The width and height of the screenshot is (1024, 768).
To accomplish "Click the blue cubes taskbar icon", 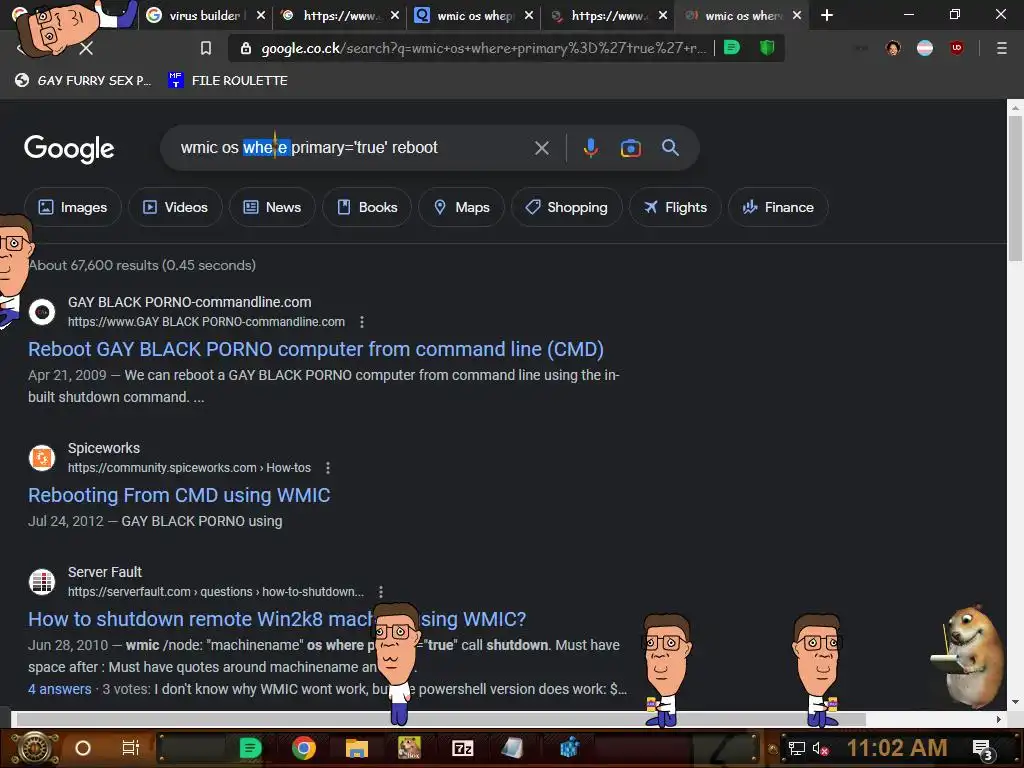I will (x=569, y=748).
